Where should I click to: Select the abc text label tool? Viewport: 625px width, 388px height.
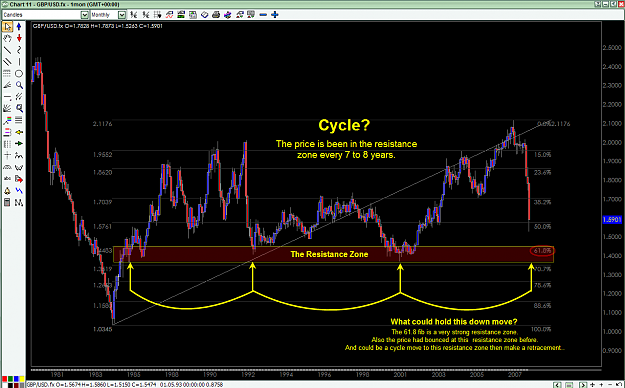point(7,179)
